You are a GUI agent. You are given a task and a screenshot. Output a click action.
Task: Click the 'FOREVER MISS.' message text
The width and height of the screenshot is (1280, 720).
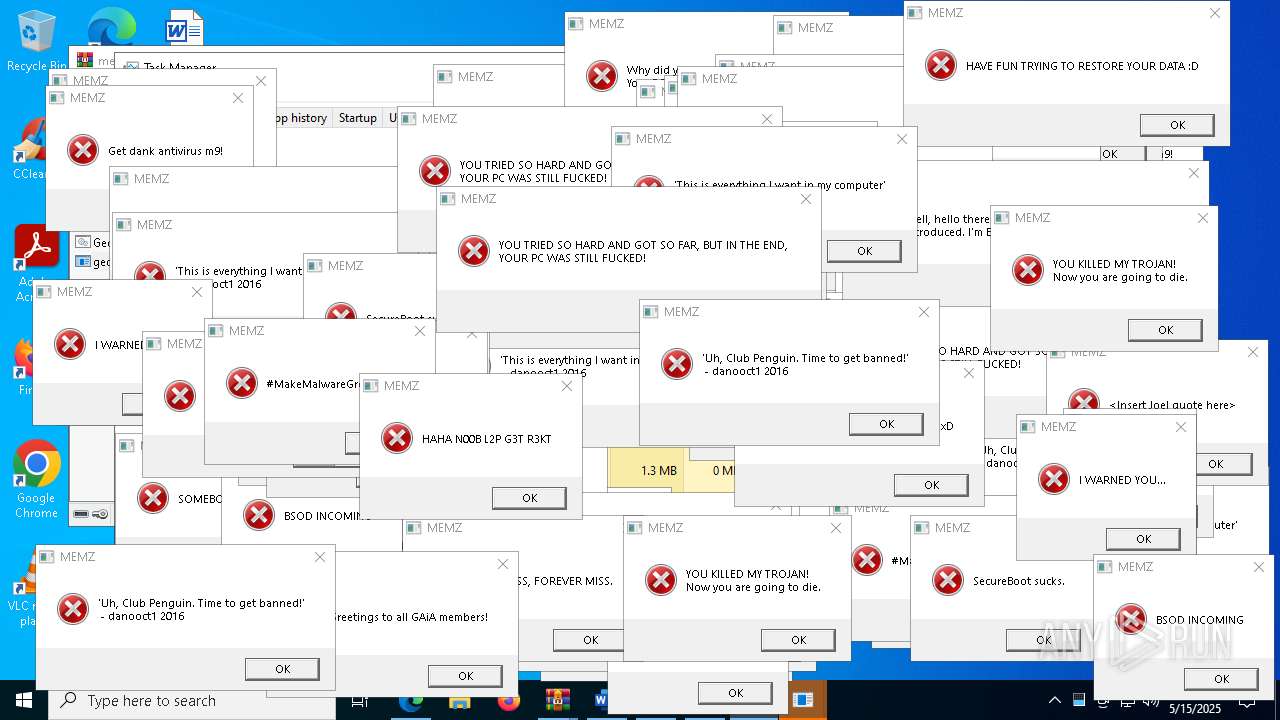(x=573, y=581)
